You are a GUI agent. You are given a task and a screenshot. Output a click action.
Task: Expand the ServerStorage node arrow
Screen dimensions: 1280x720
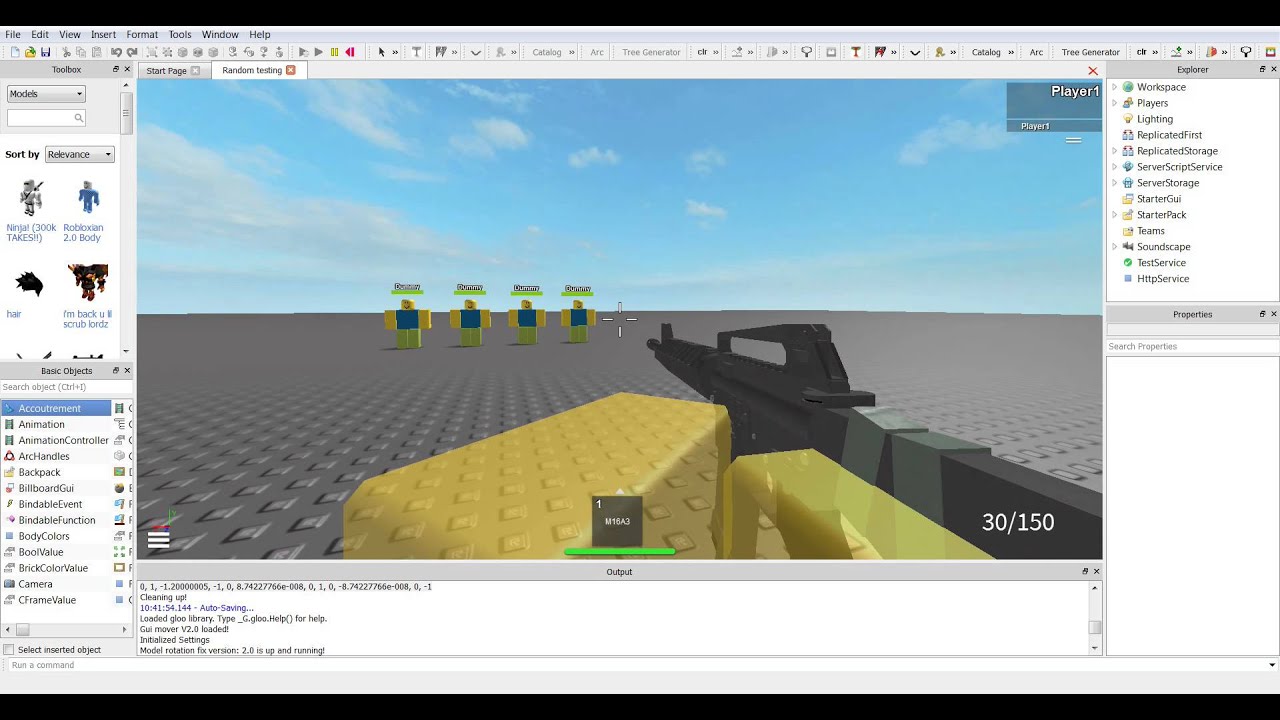[1115, 183]
